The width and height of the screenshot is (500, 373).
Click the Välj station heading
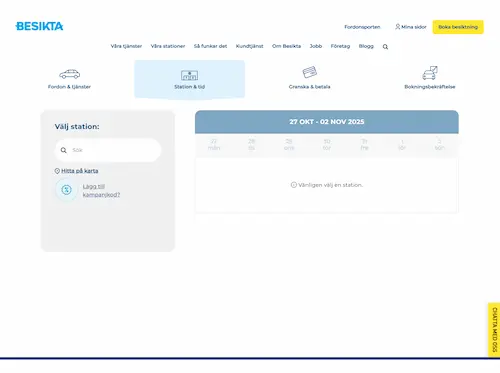77,127
